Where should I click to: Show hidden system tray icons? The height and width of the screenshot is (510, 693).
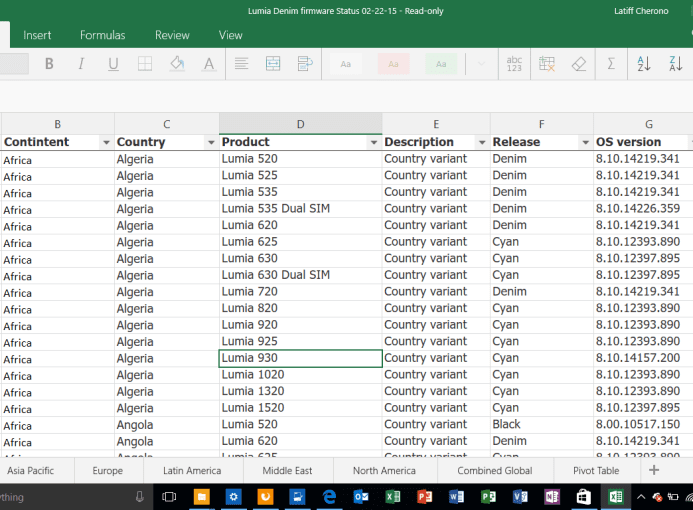(x=641, y=497)
